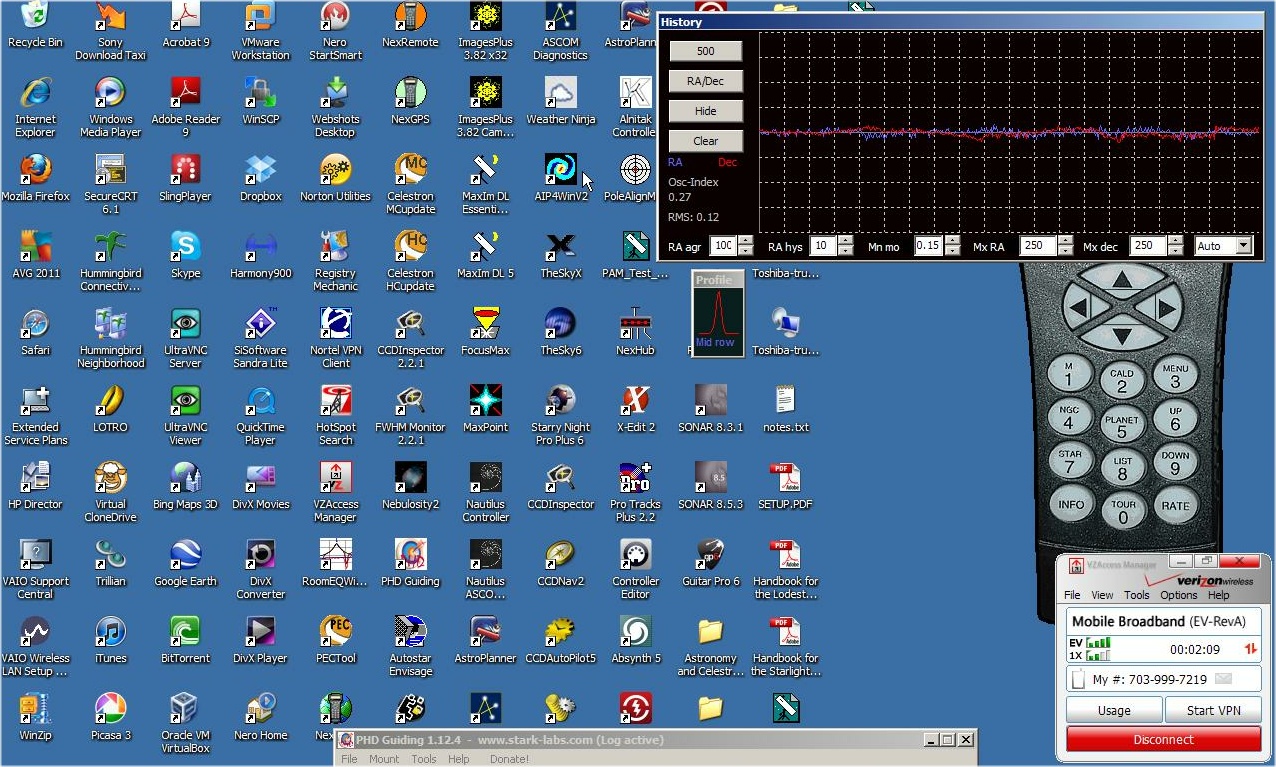Push the TOUR 0 key on hand controller
1276x767 pixels.
[x=1123, y=512]
